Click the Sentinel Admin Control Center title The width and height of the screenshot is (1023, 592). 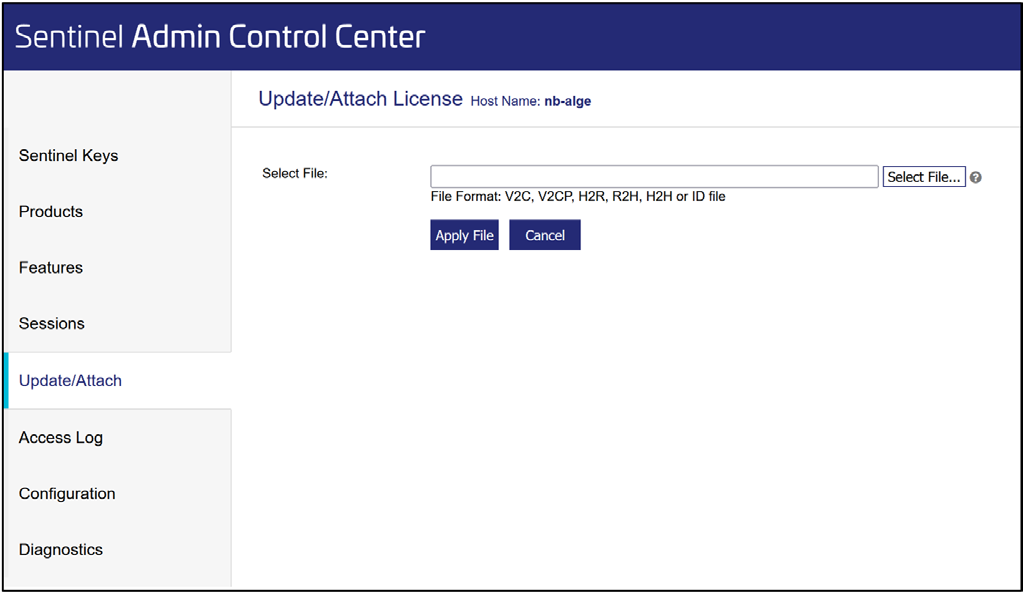tap(220, 37)
